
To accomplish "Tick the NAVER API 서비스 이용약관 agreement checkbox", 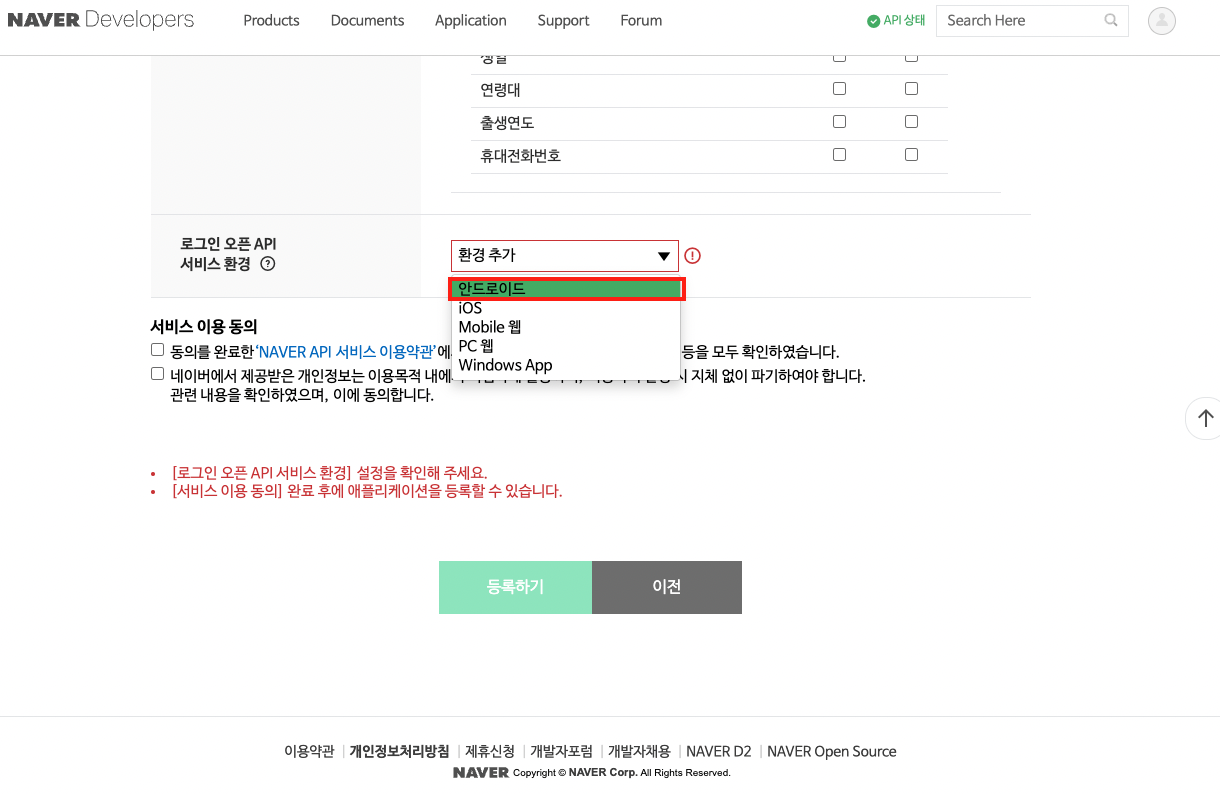I will pyautogui.click(x=157, y=350).
